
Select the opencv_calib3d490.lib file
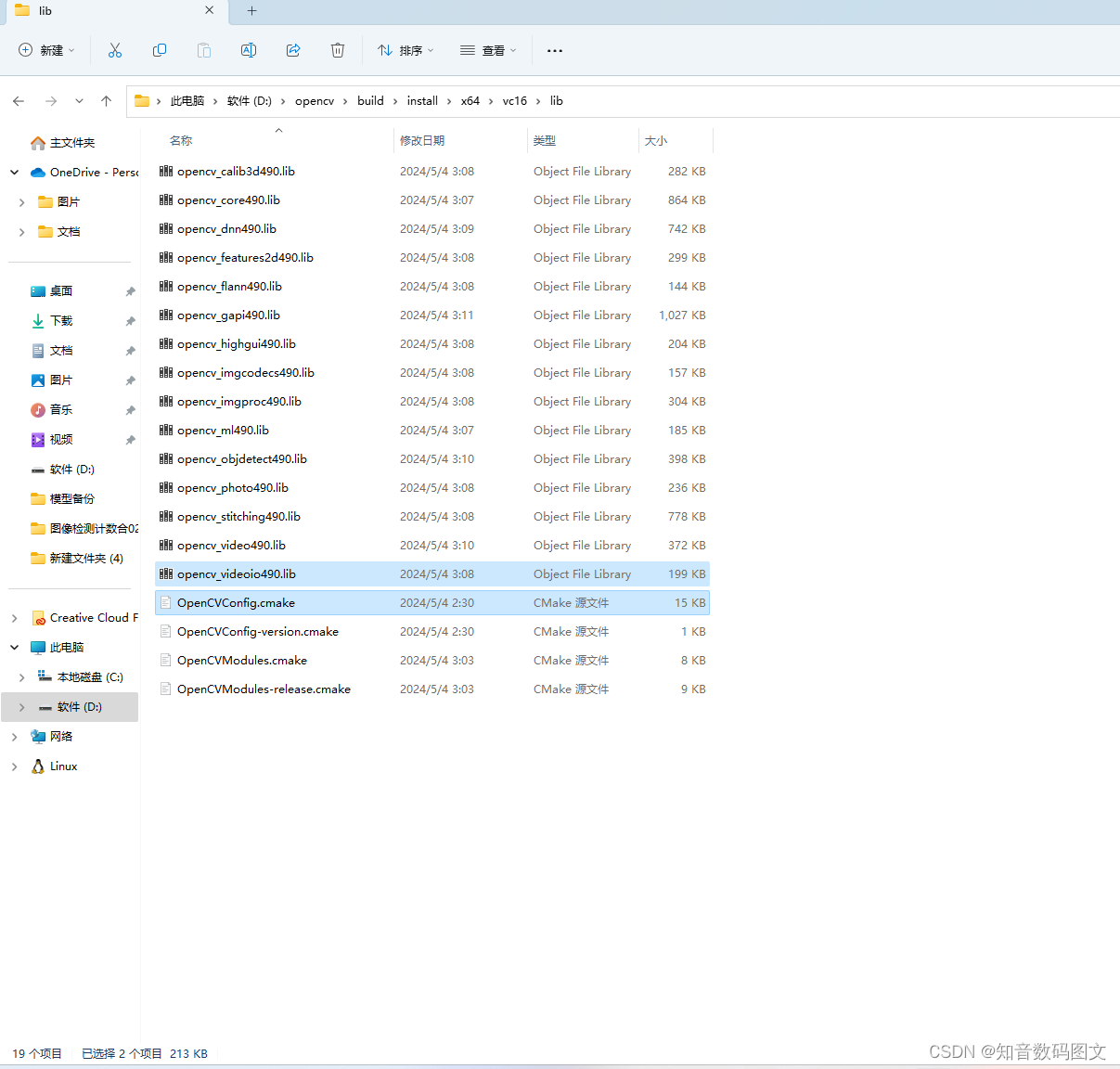[432, 172]
